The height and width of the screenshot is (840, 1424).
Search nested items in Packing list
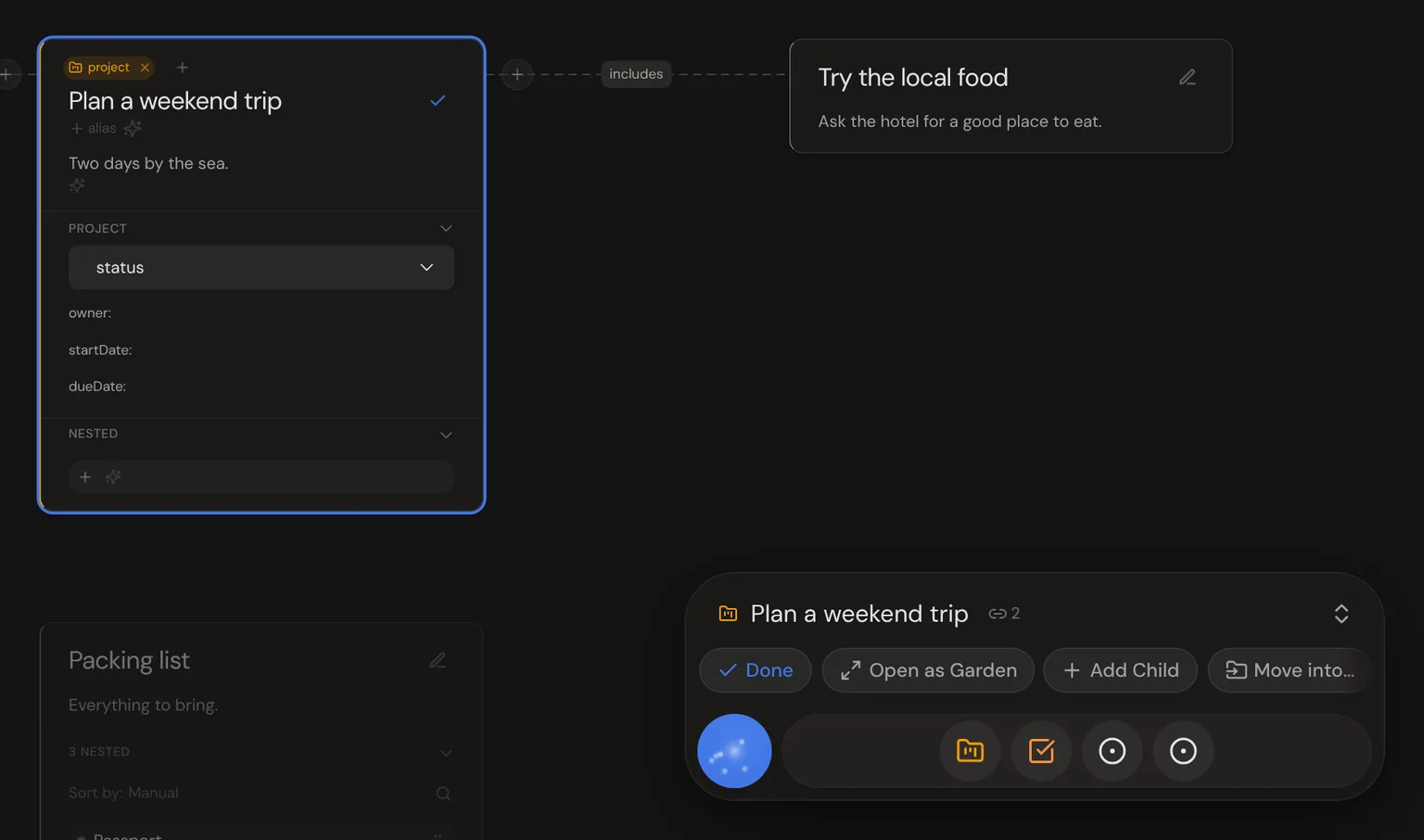pos(443,794)
